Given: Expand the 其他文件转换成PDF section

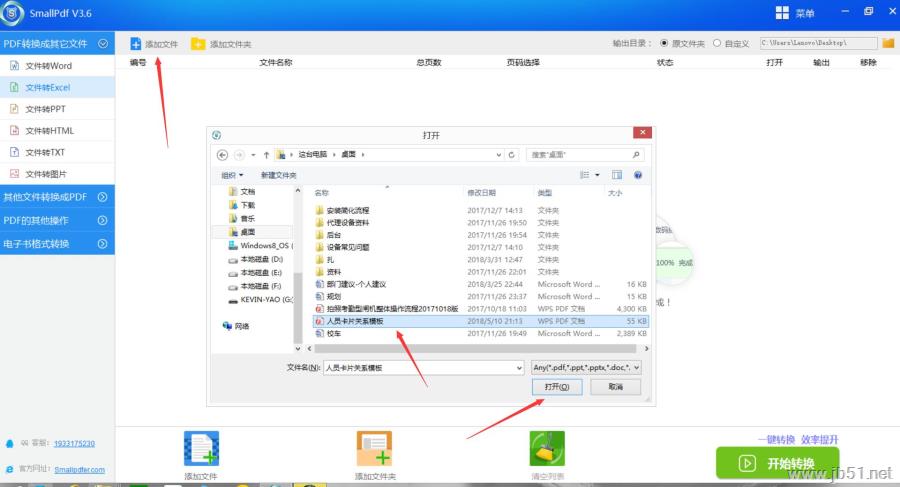Looking at the screenshot, I should [103, 197].
